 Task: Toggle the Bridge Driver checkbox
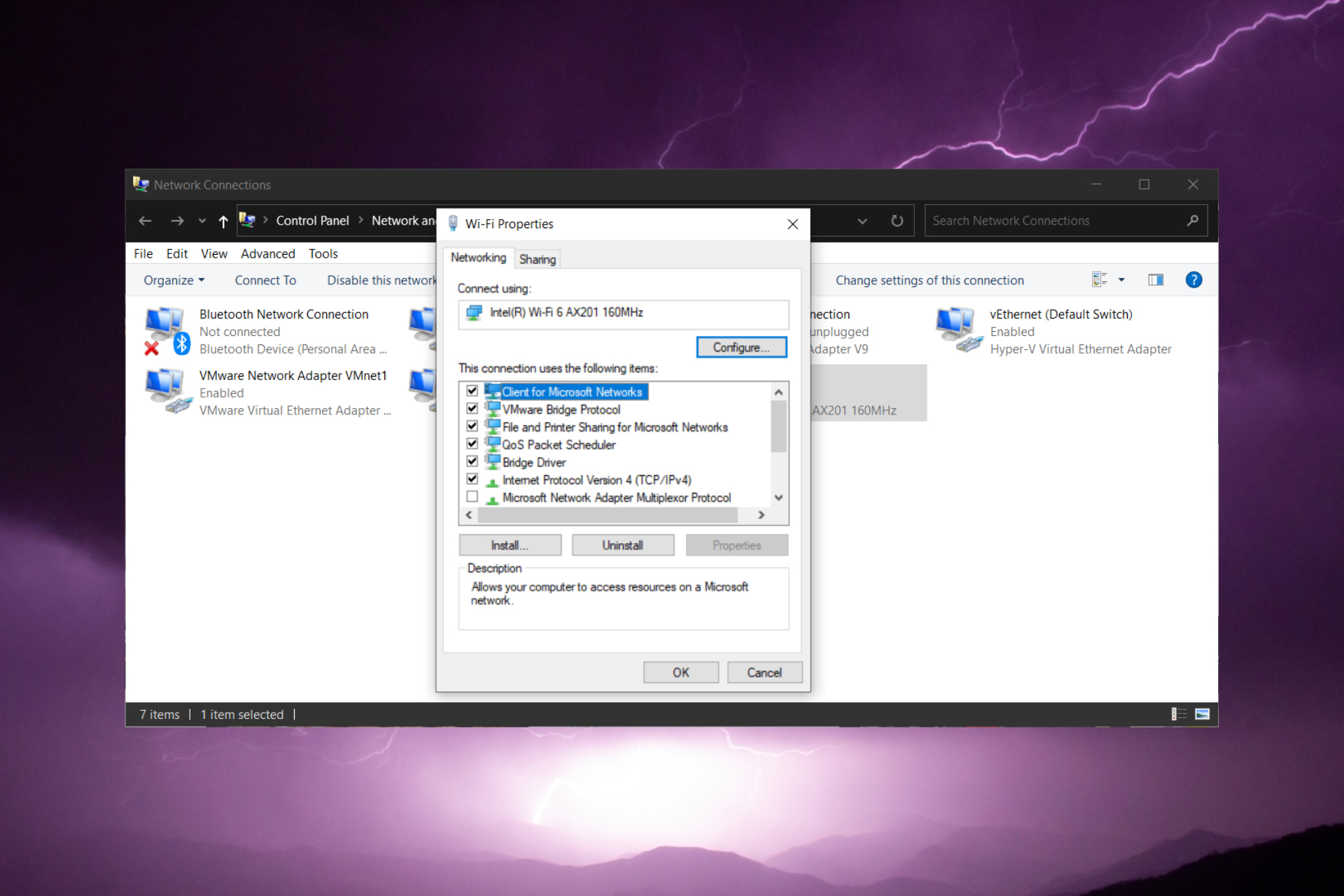(472, 461)
